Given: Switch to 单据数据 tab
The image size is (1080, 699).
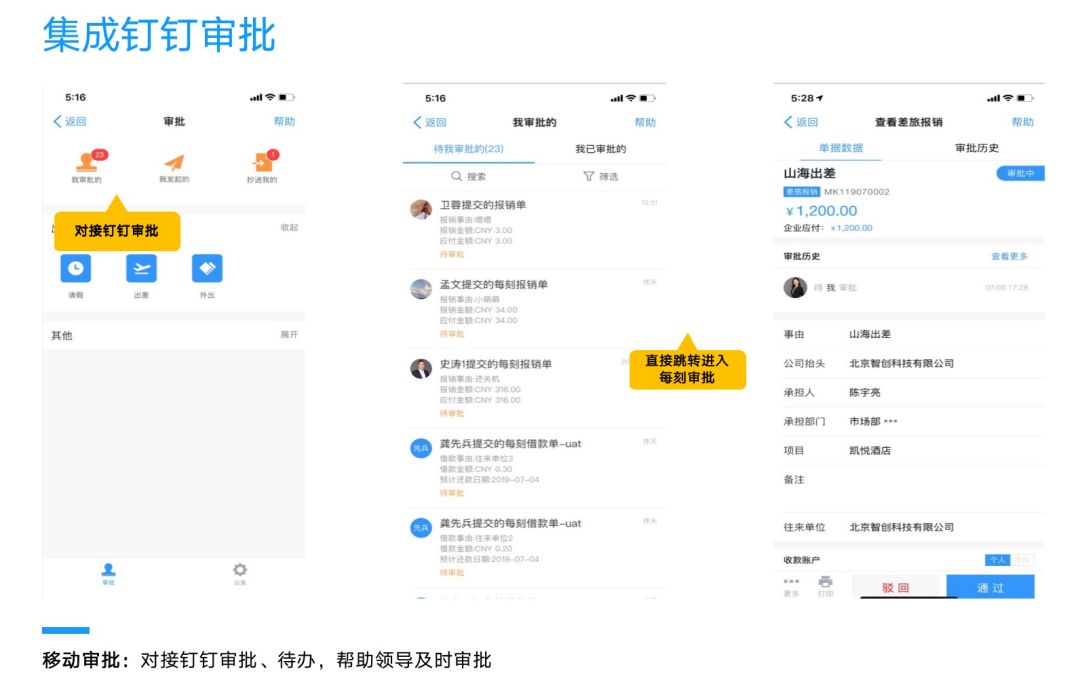Looking at the screenshot, I should click(841, 148).
